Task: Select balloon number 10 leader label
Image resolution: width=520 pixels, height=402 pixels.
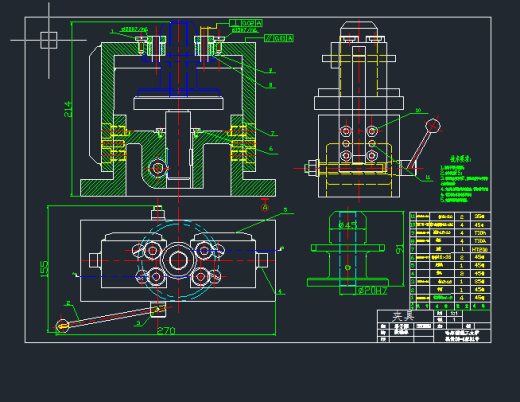Action: (x=418, y=110)
